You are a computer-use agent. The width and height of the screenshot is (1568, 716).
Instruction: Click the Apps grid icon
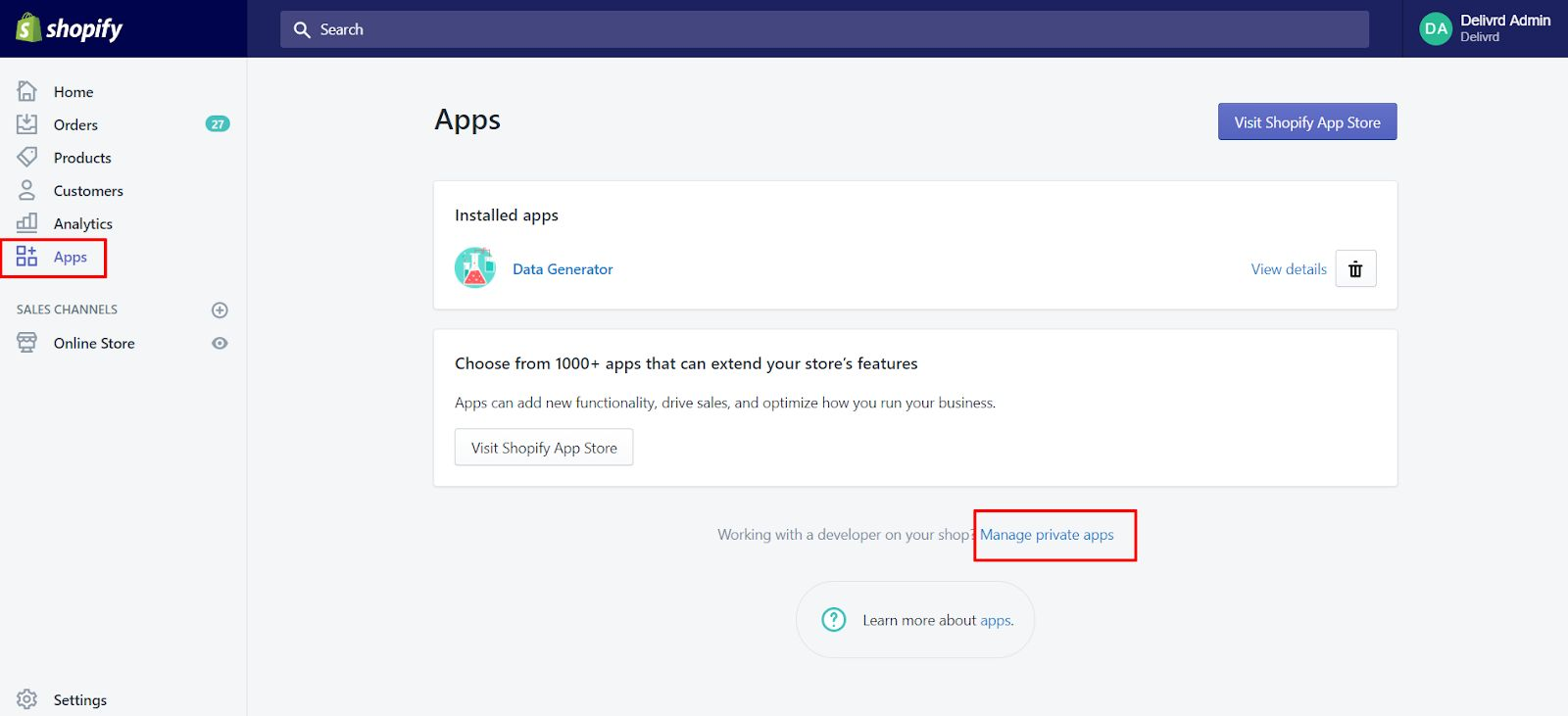point(26,257)
